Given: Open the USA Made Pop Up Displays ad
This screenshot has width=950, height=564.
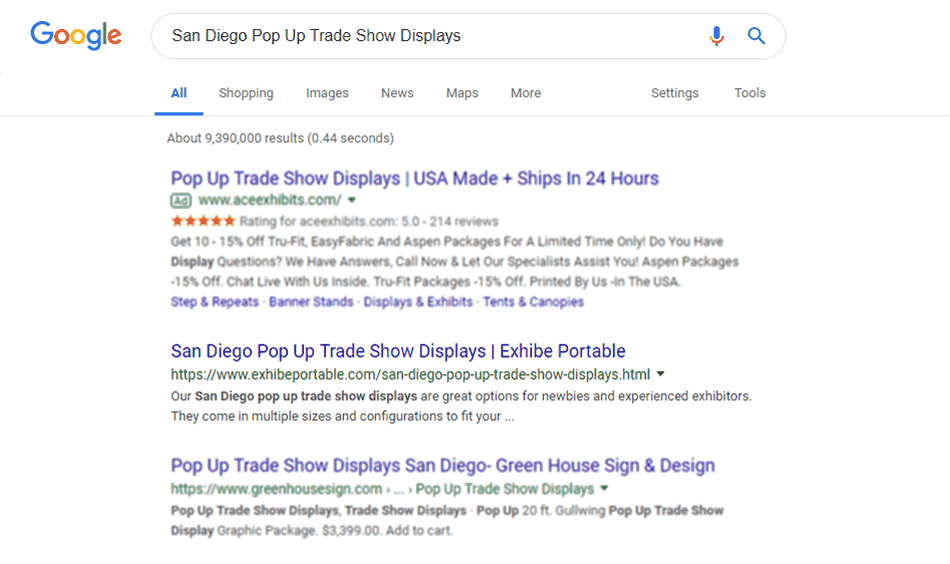Looking at the screenshot, I should coord(414,179).
